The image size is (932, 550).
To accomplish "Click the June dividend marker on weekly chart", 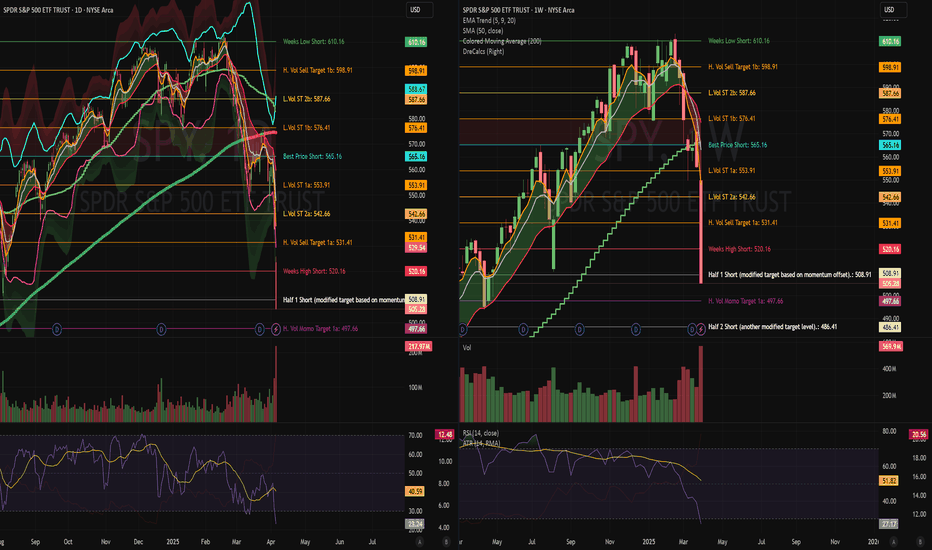I will coord(523,329).
